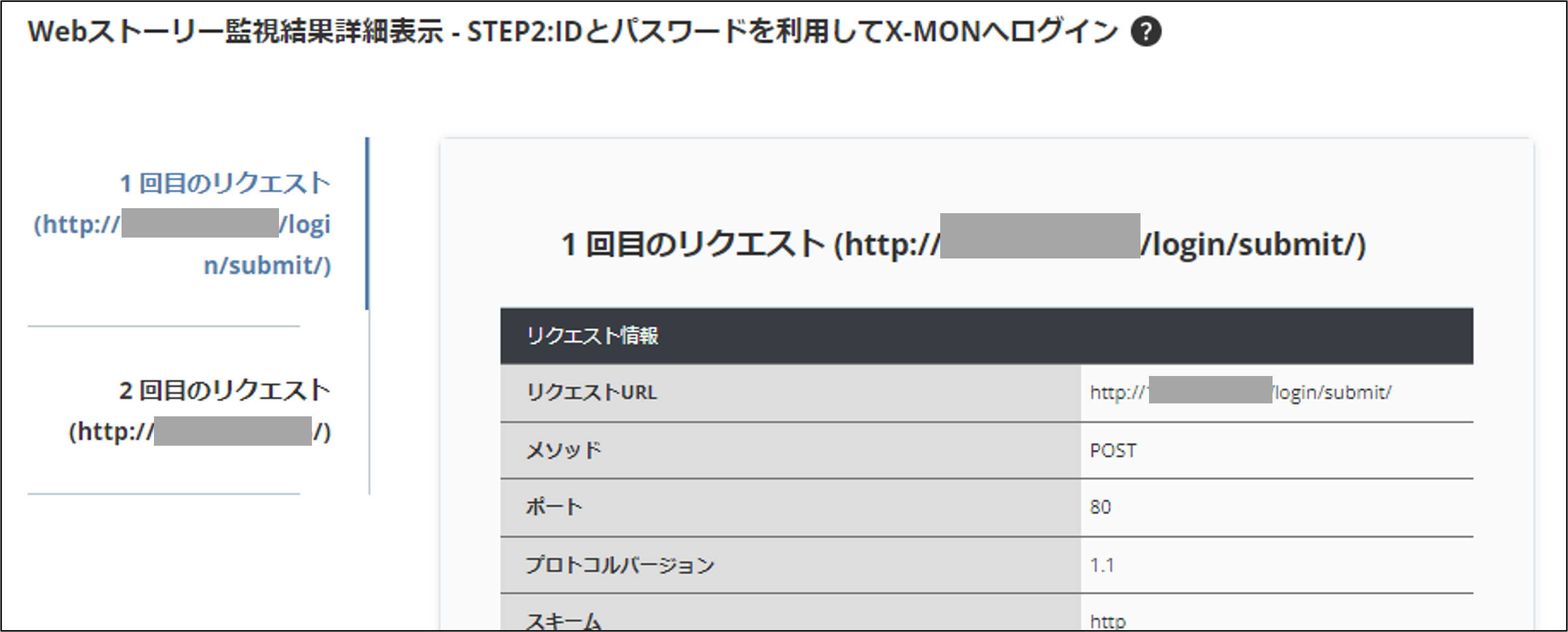Viewport: 1568px width, 632px height.
Task: Click the スキーム value "http"
Action: pos(1109,620)
